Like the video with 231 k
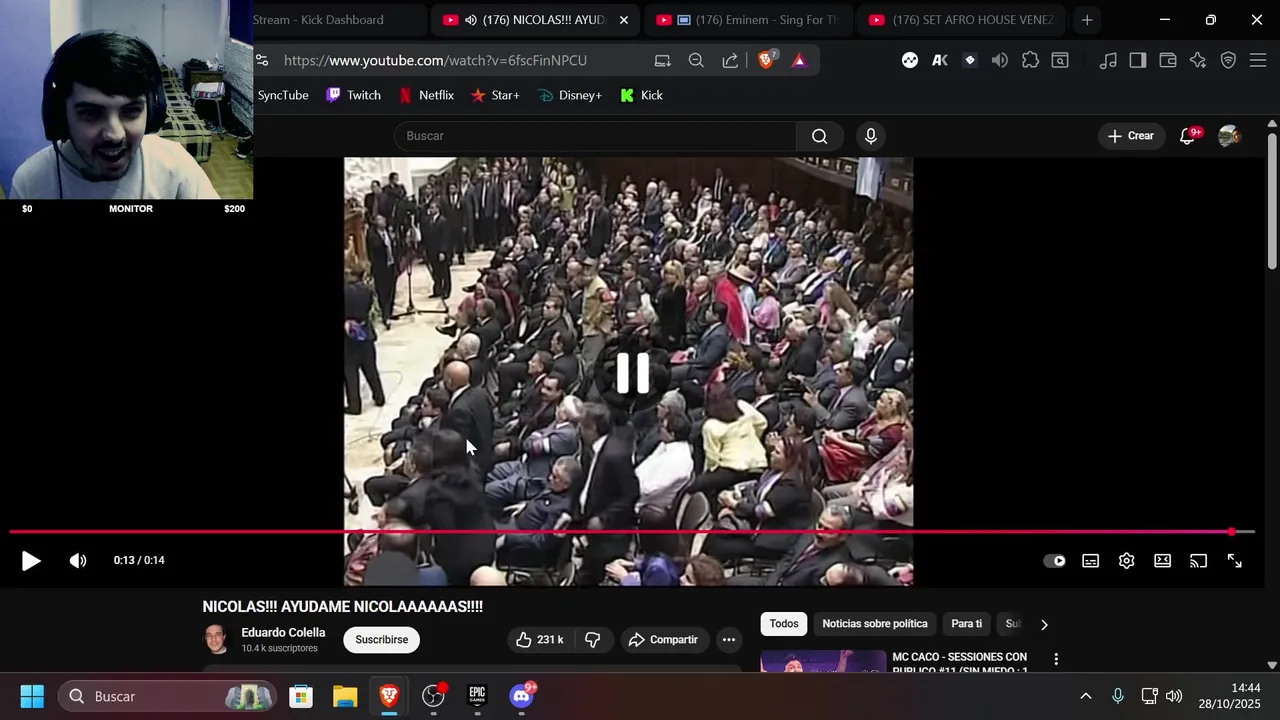Screen dimensions: 1280x720 click(540, 640)
